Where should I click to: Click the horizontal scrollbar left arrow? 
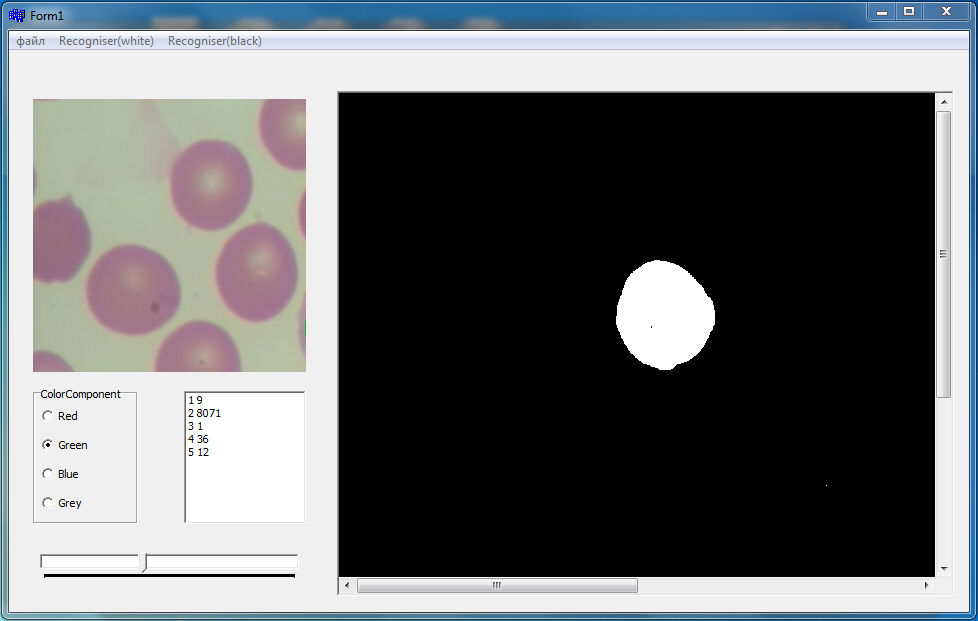pos(347,585)
